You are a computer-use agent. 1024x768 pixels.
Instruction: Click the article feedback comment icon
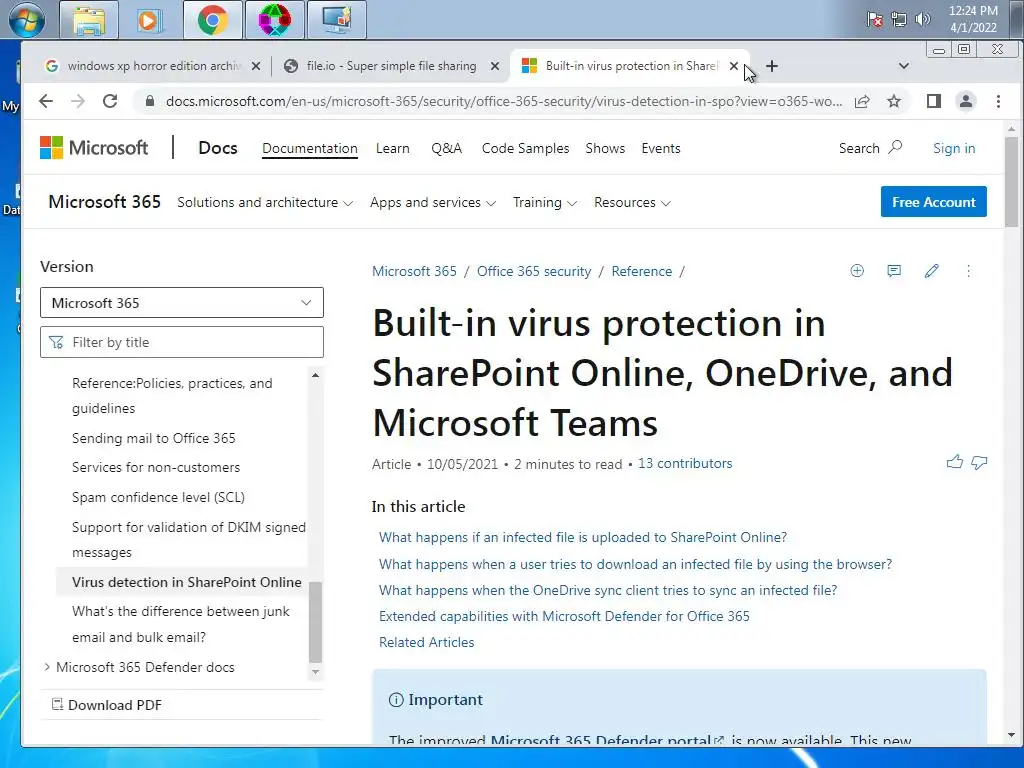coord(894,271)
